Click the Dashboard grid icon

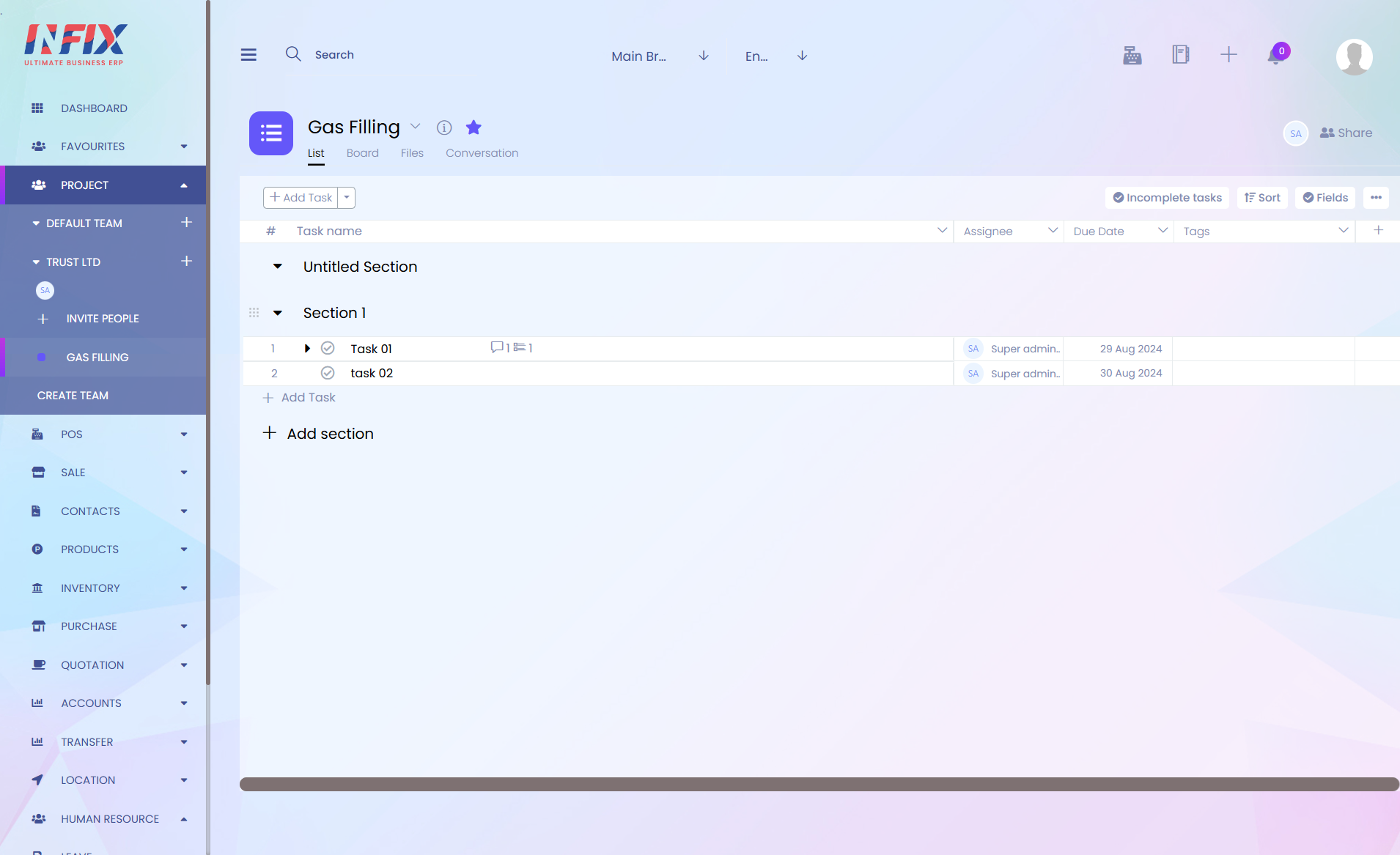(x=37, y=108)
